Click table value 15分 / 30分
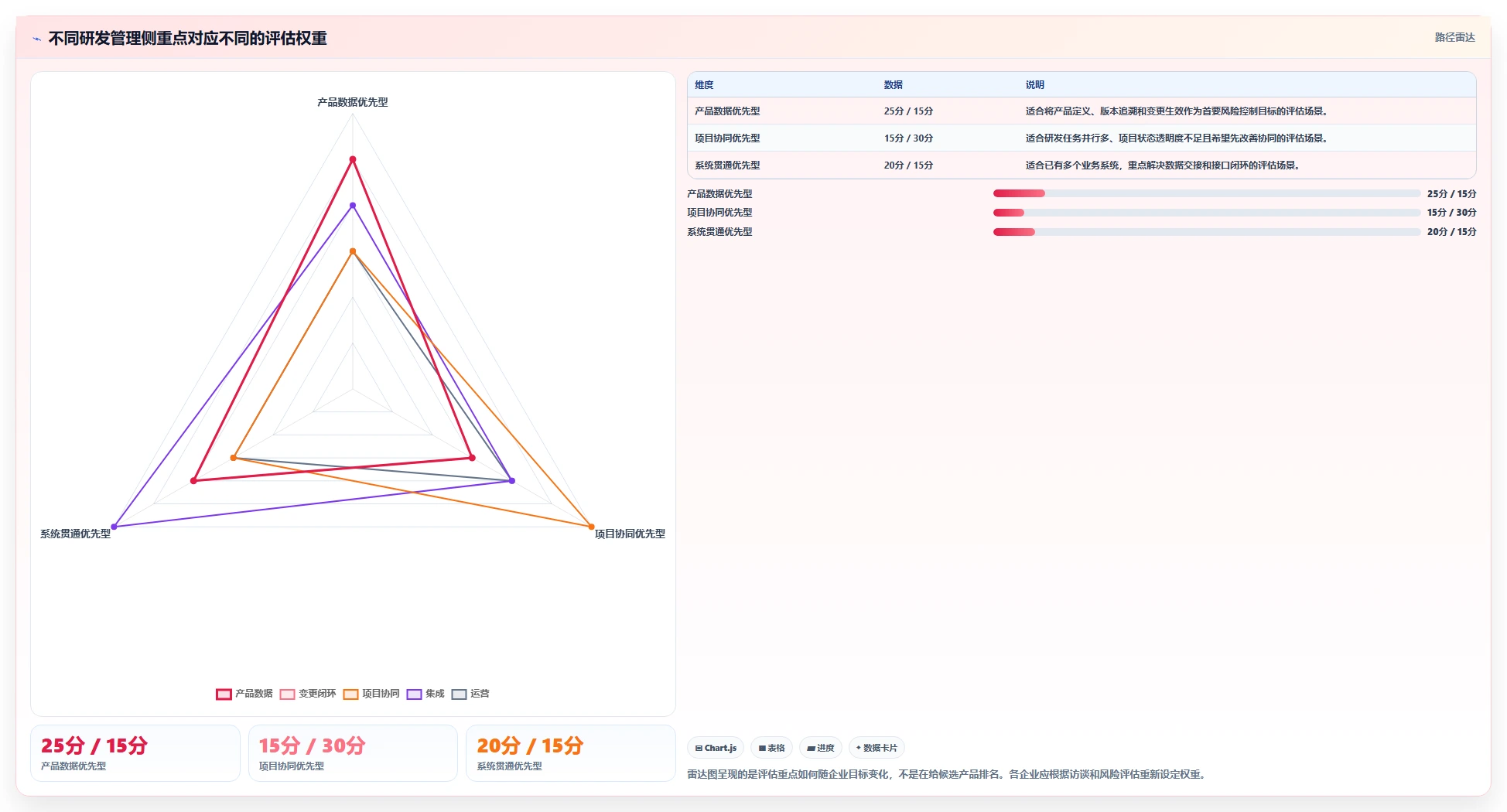 pos(908,138)
